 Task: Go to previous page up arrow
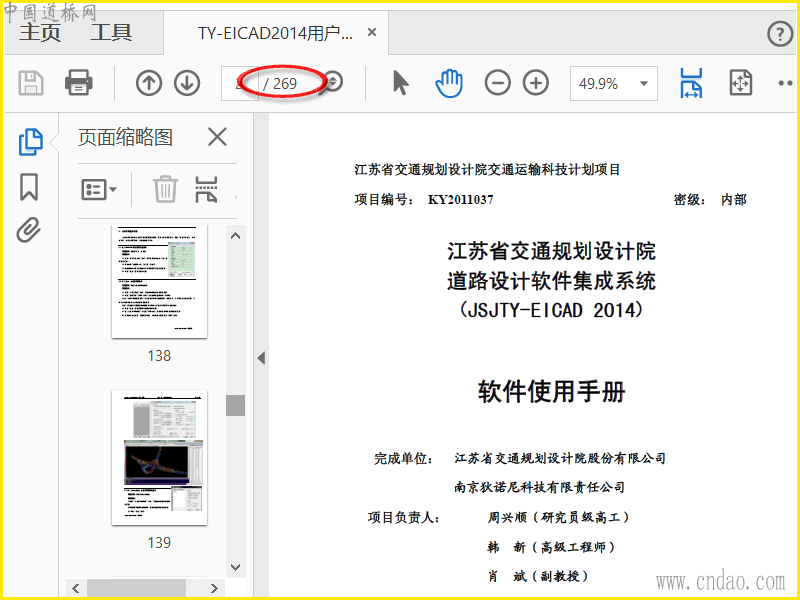(149, 83)
